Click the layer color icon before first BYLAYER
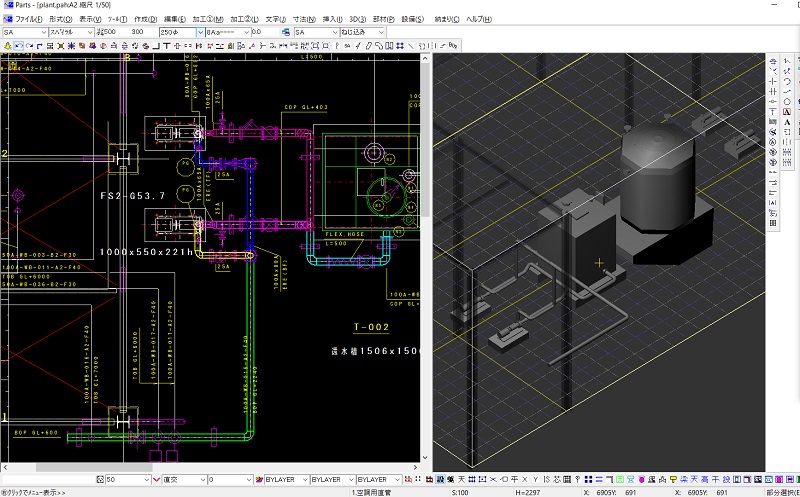The height and width of the screenshot is (497, 800). tap(259, 480)
